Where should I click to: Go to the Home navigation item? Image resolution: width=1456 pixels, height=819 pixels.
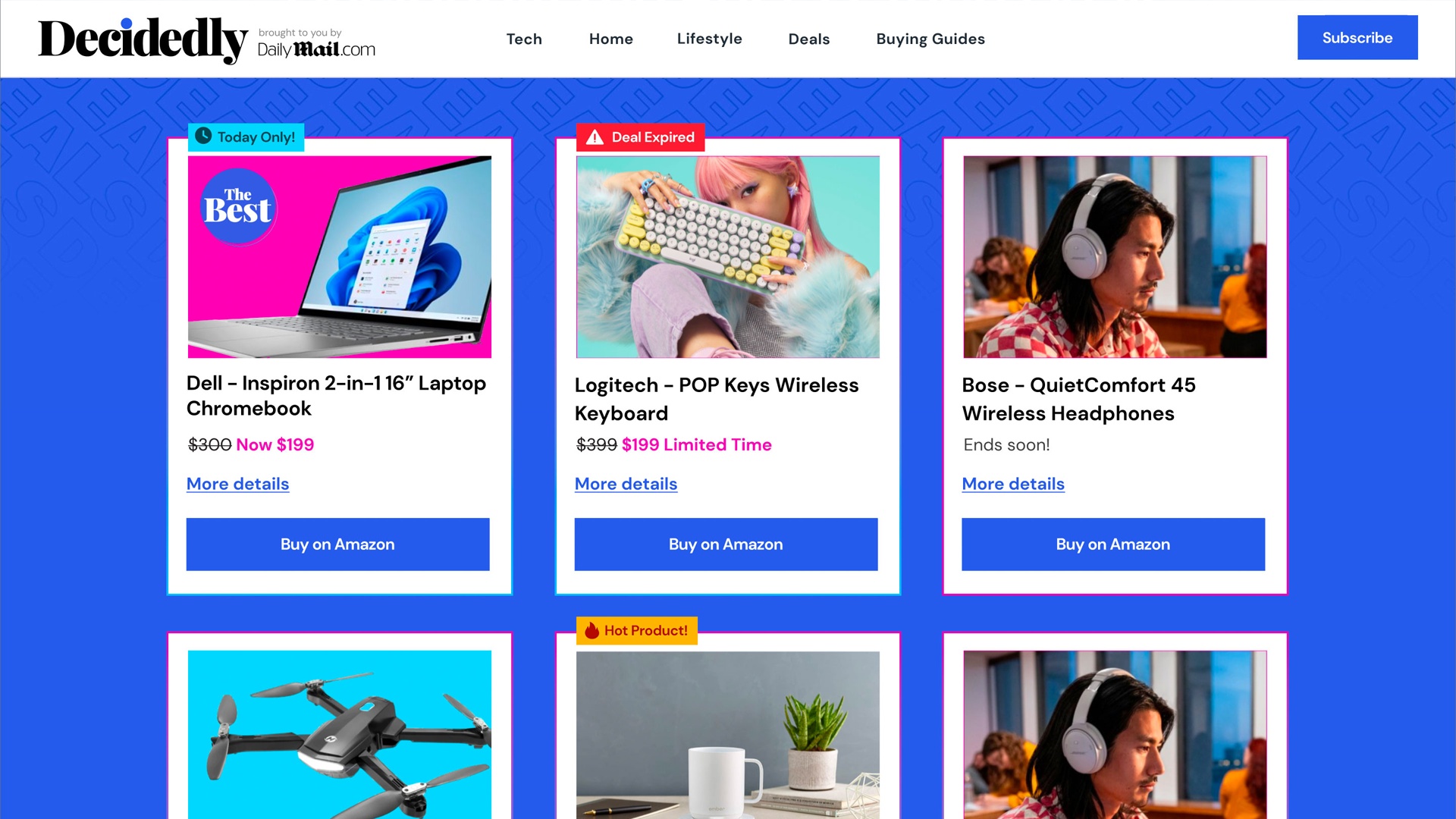point(611,39)
